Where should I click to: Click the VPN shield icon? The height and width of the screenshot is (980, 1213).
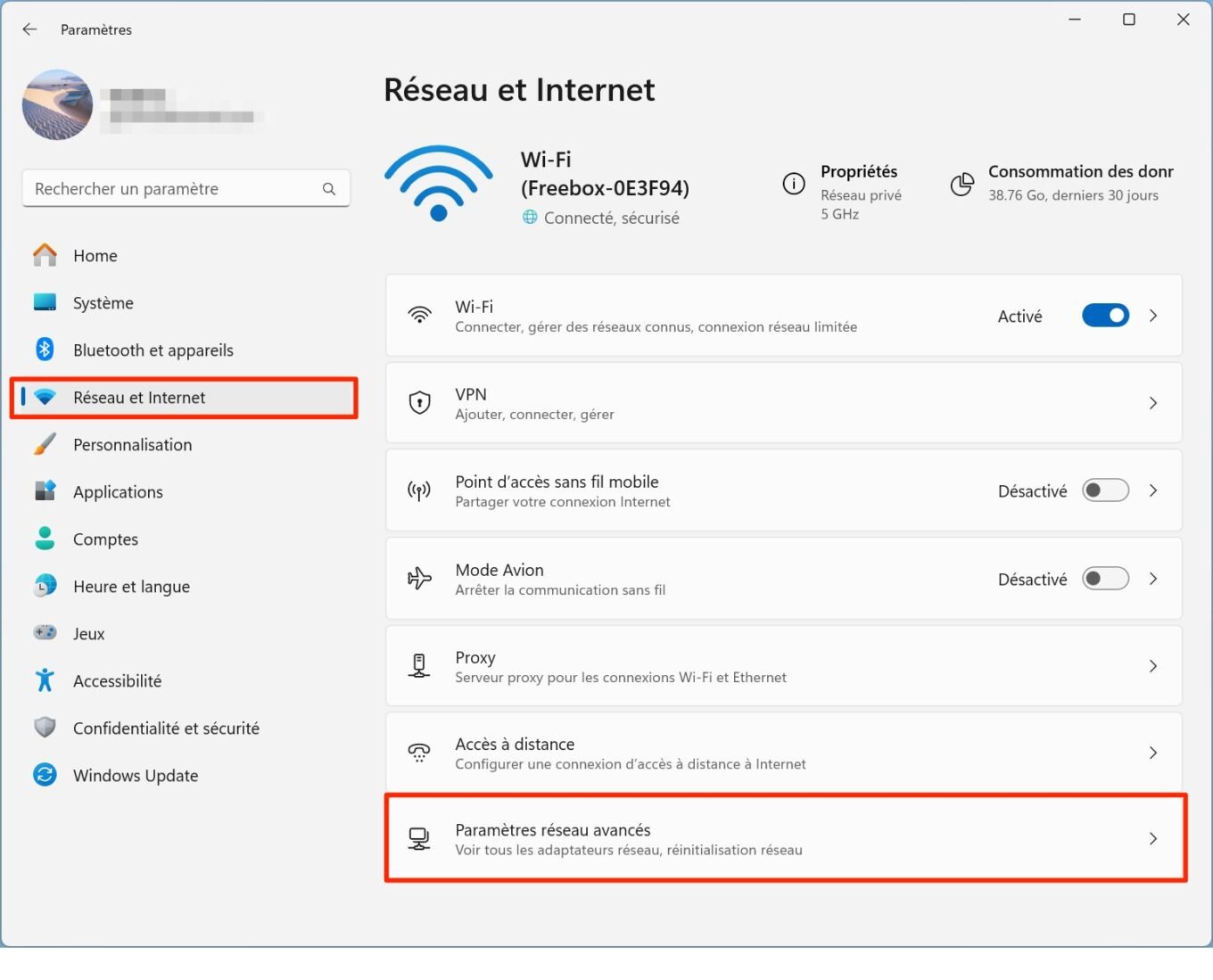point(419,403)
